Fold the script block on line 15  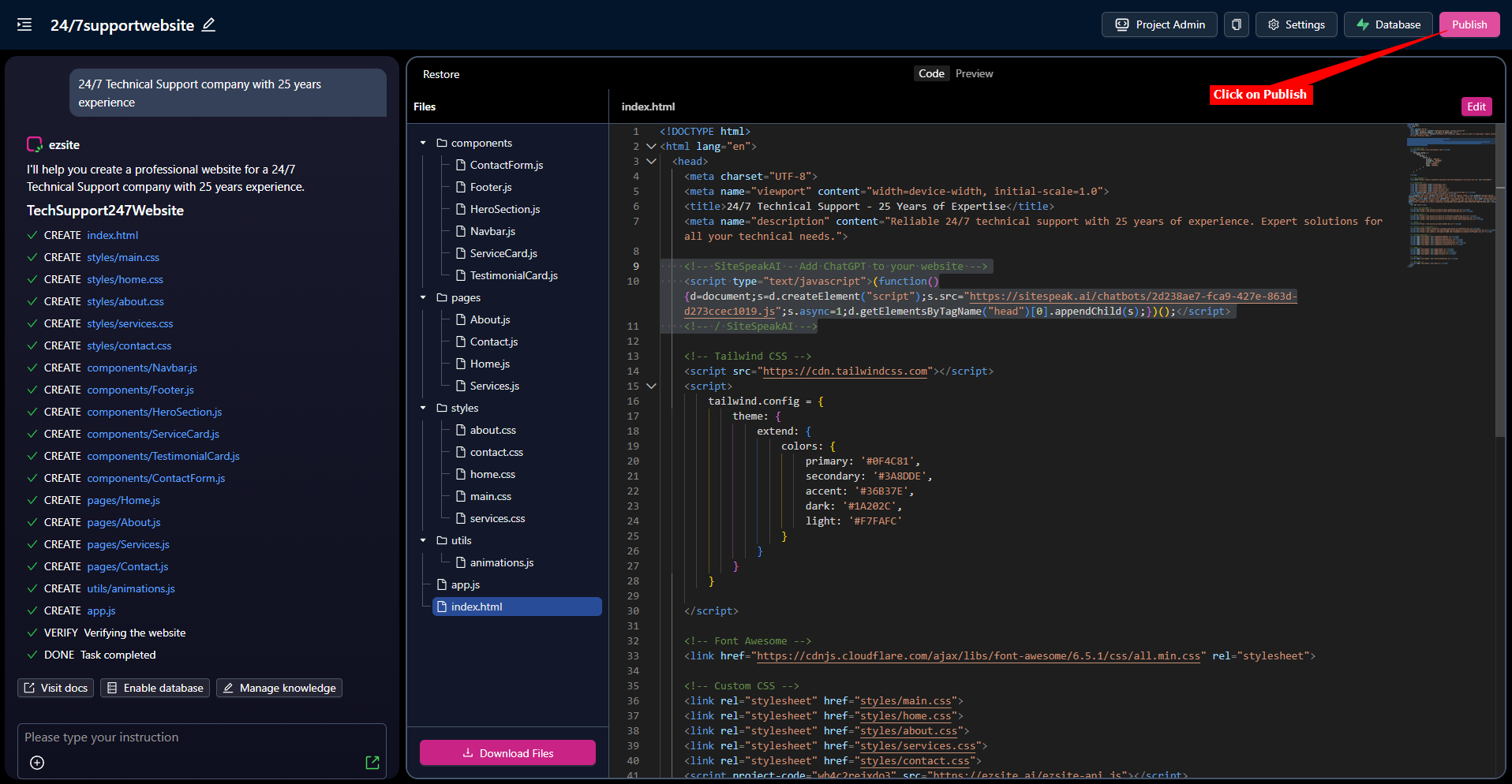651,386
